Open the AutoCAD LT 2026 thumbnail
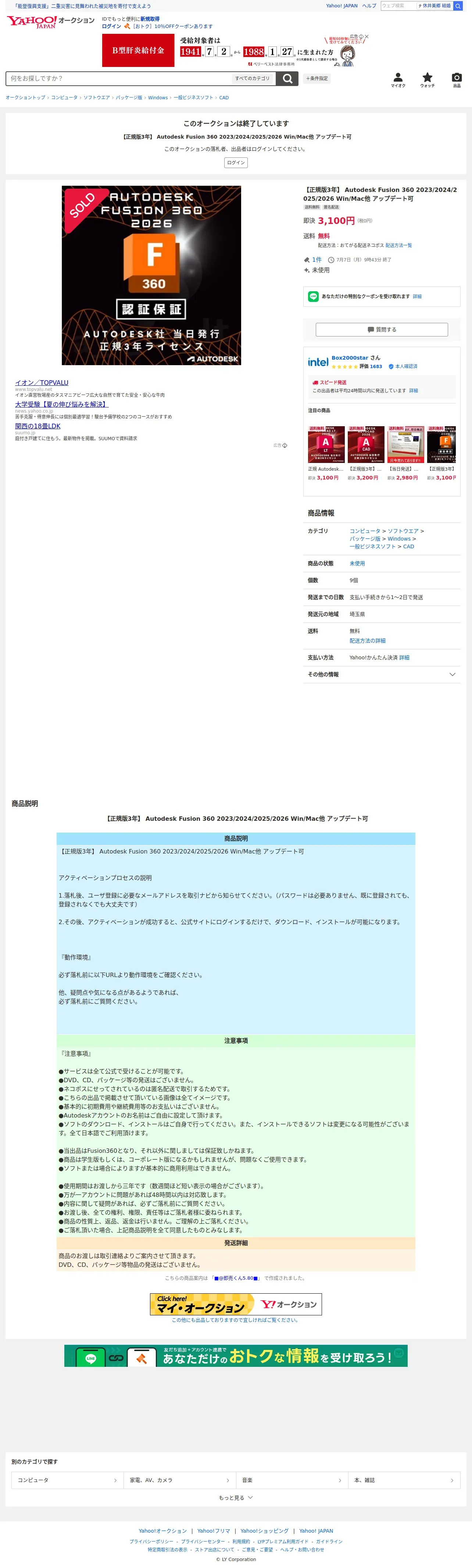 [326, 444]
